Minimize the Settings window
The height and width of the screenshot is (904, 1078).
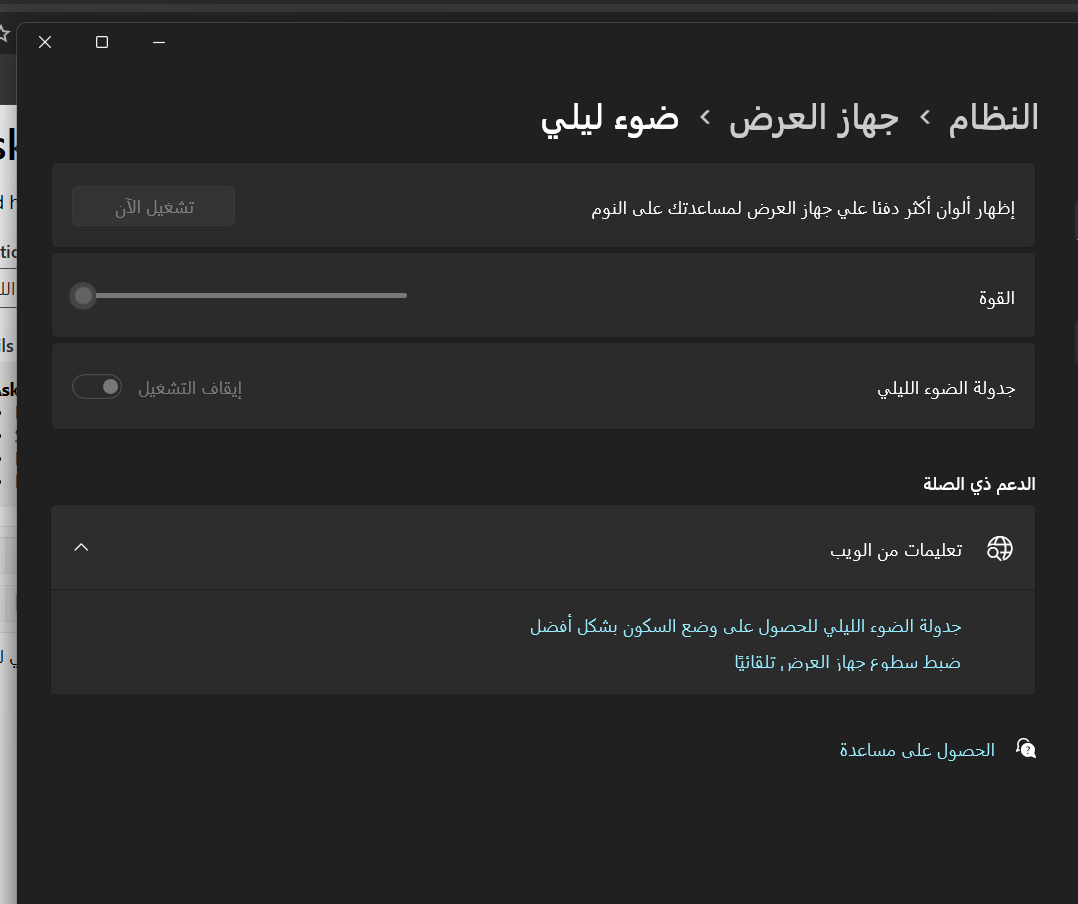click(x=159, y=42)
